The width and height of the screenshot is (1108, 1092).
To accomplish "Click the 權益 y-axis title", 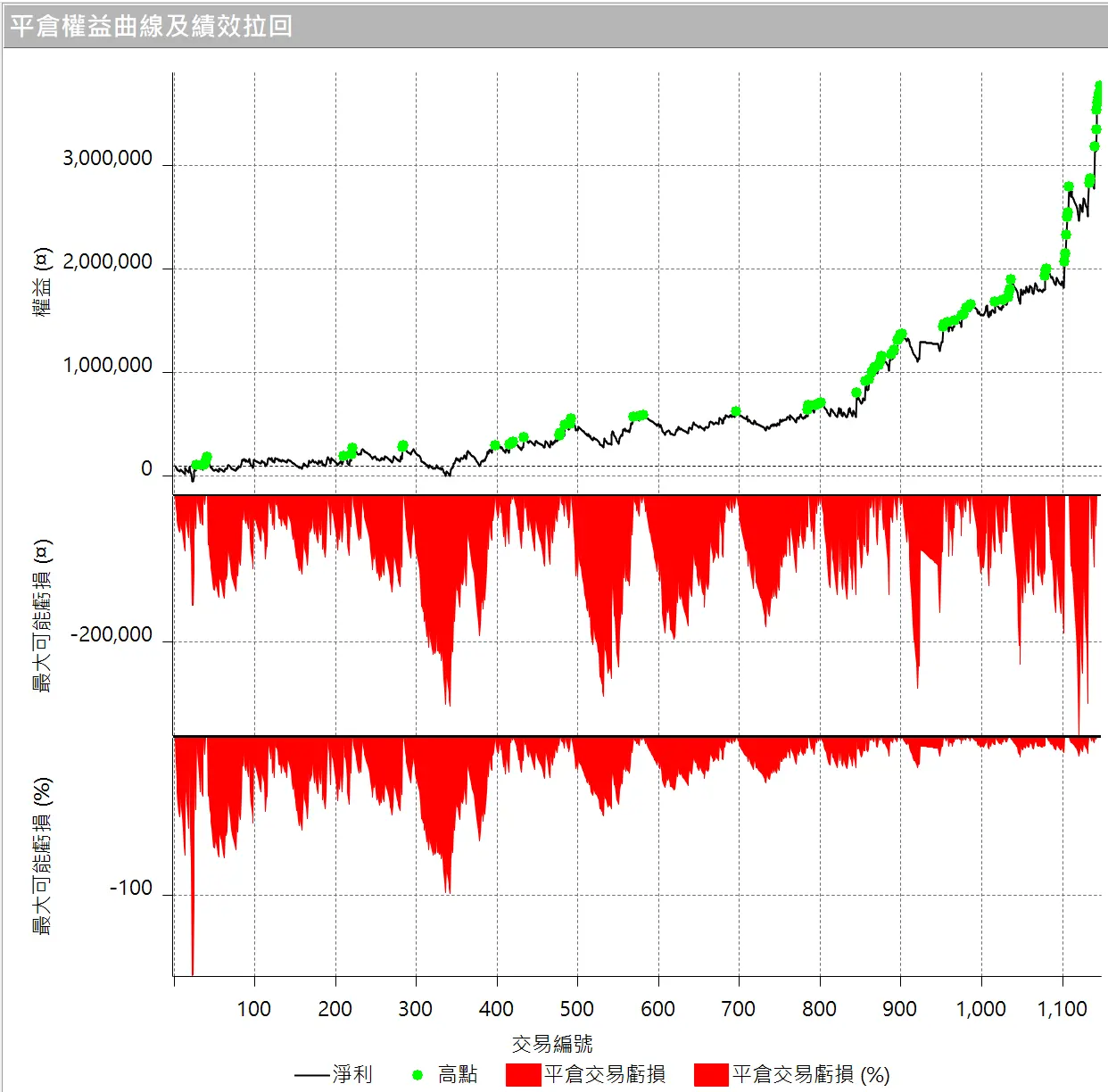I will click(42, 283).
